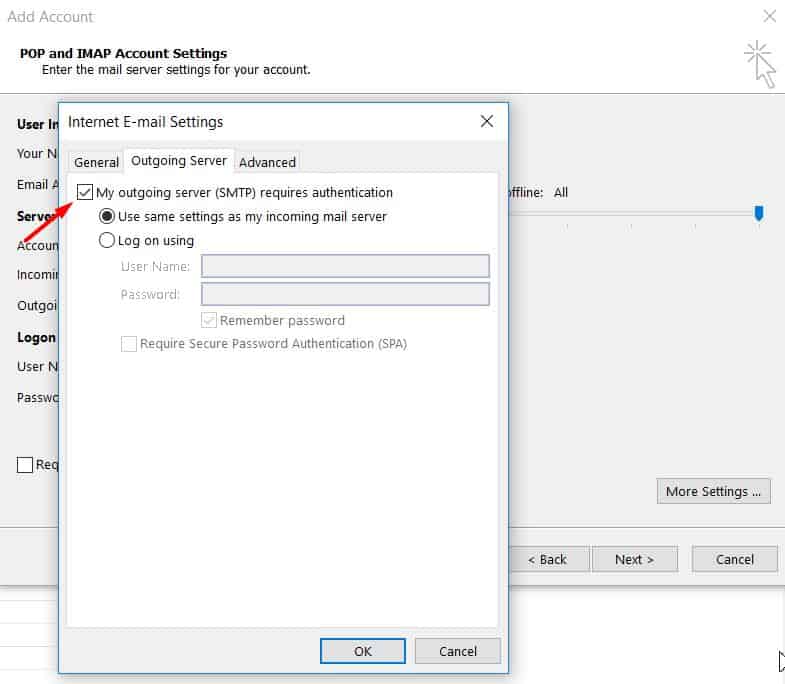Switch to the General tab
This screenshot has height=684, width=785.
tap(96, 162)
